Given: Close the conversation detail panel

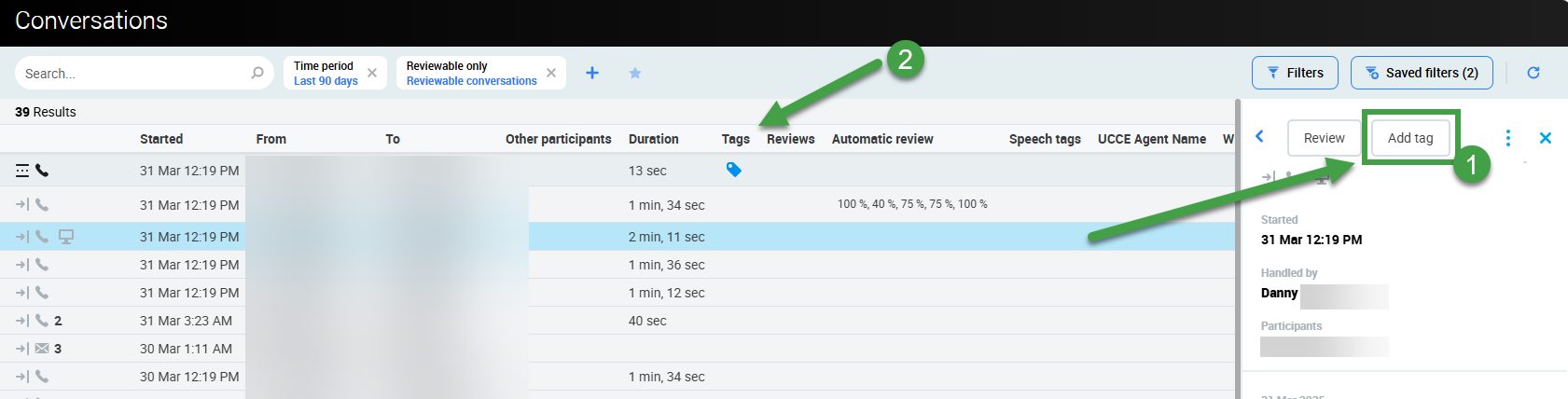Looking at the screenshot, I should 1546,138.
